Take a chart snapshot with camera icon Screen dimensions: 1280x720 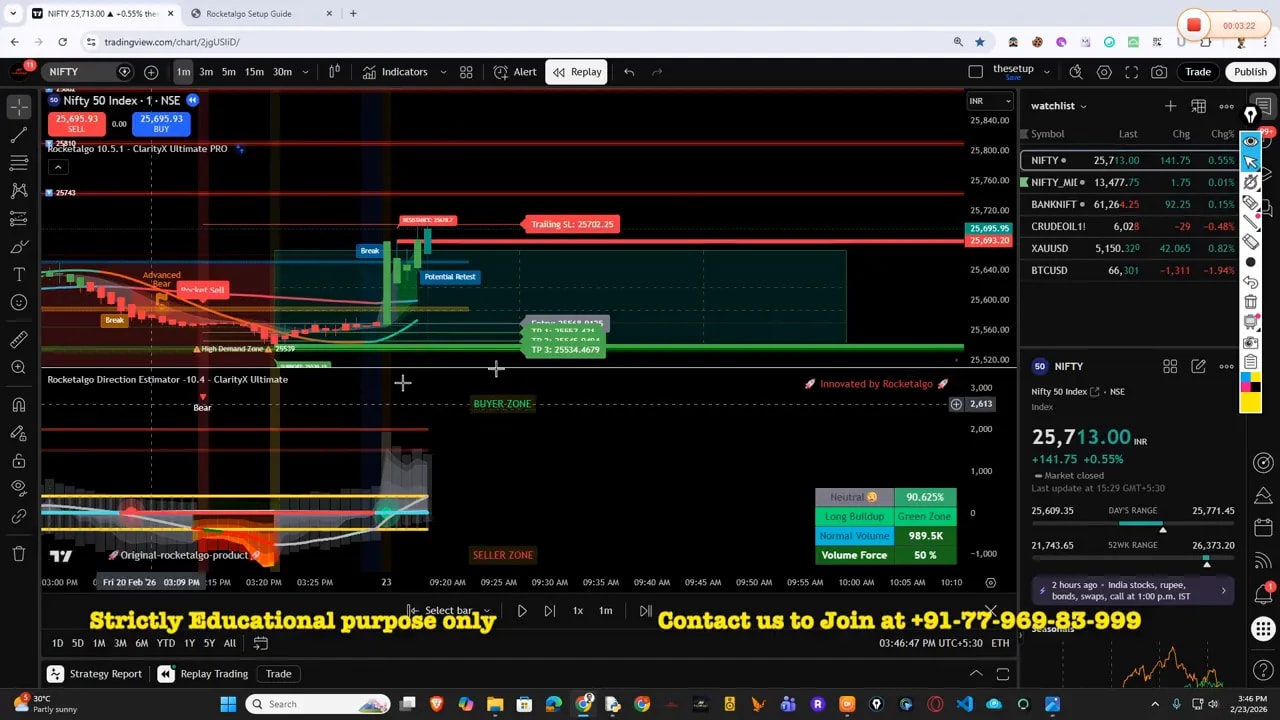(x=1159, y=72)
